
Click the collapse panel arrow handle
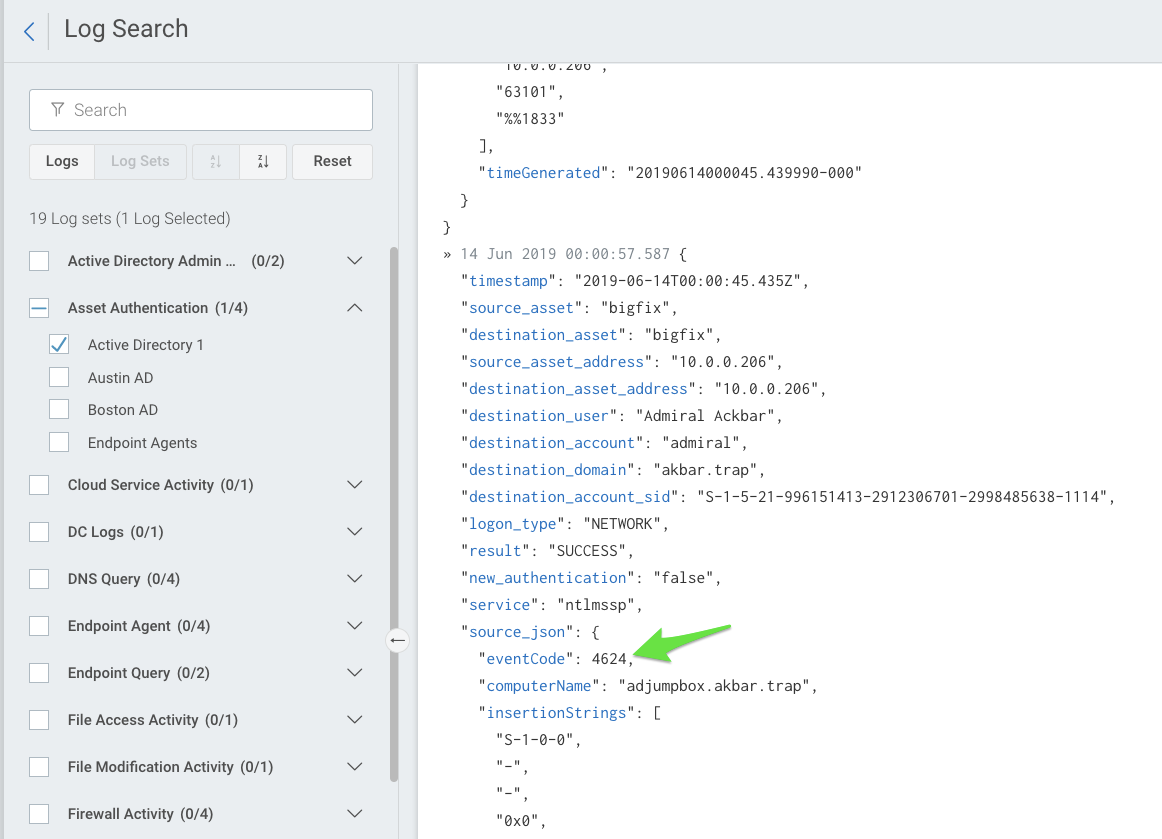point(398,640)
